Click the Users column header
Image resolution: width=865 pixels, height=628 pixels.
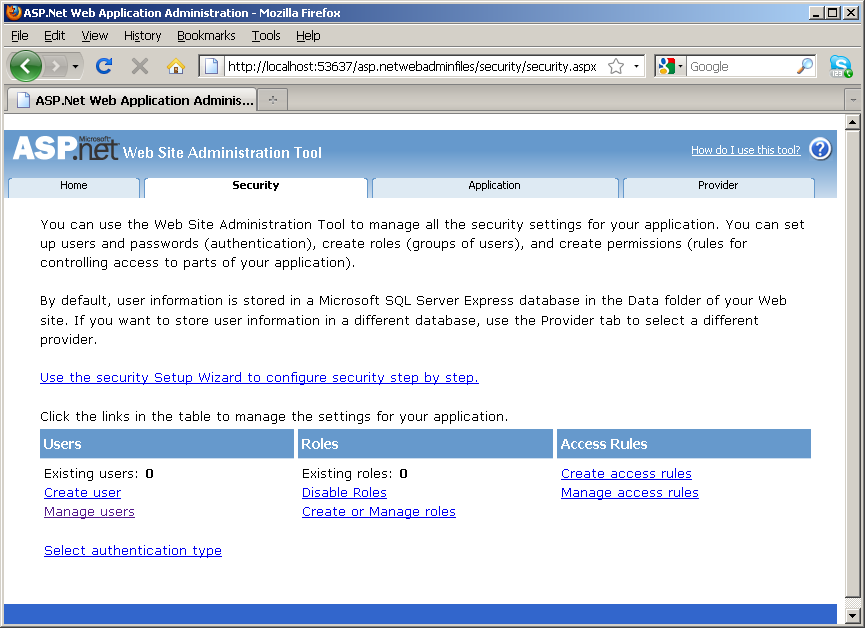[167, 444]
